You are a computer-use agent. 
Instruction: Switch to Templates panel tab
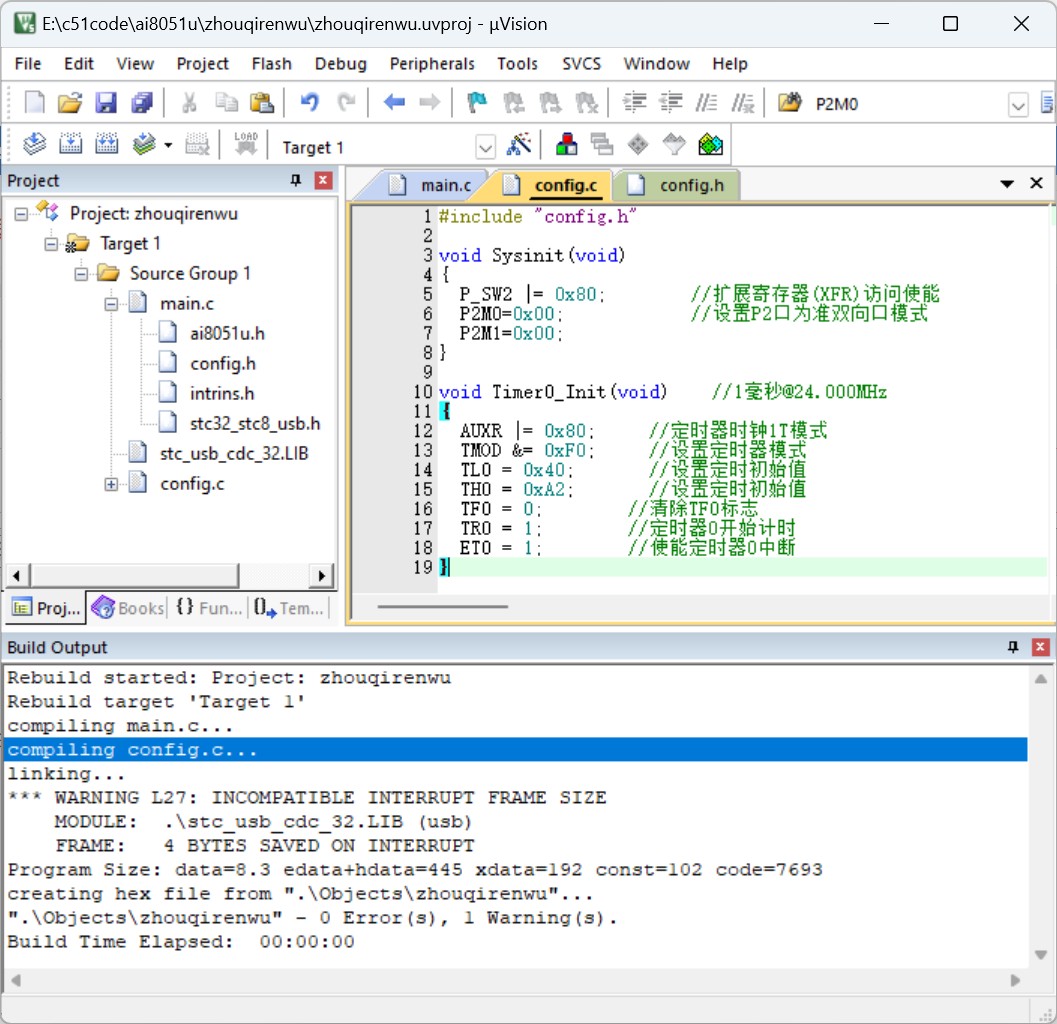(289, 607)
